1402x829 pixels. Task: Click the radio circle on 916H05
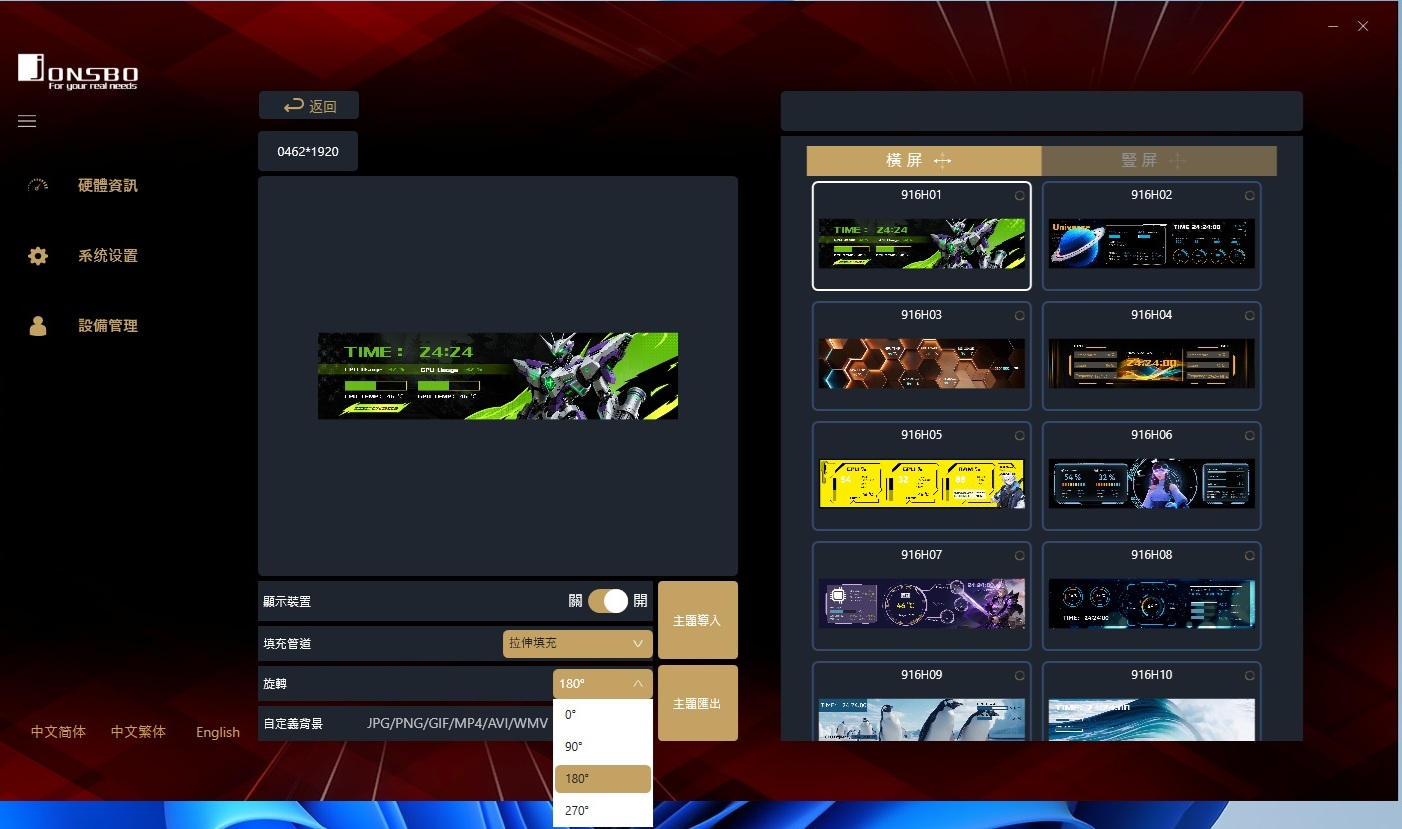coord(1019,436)
